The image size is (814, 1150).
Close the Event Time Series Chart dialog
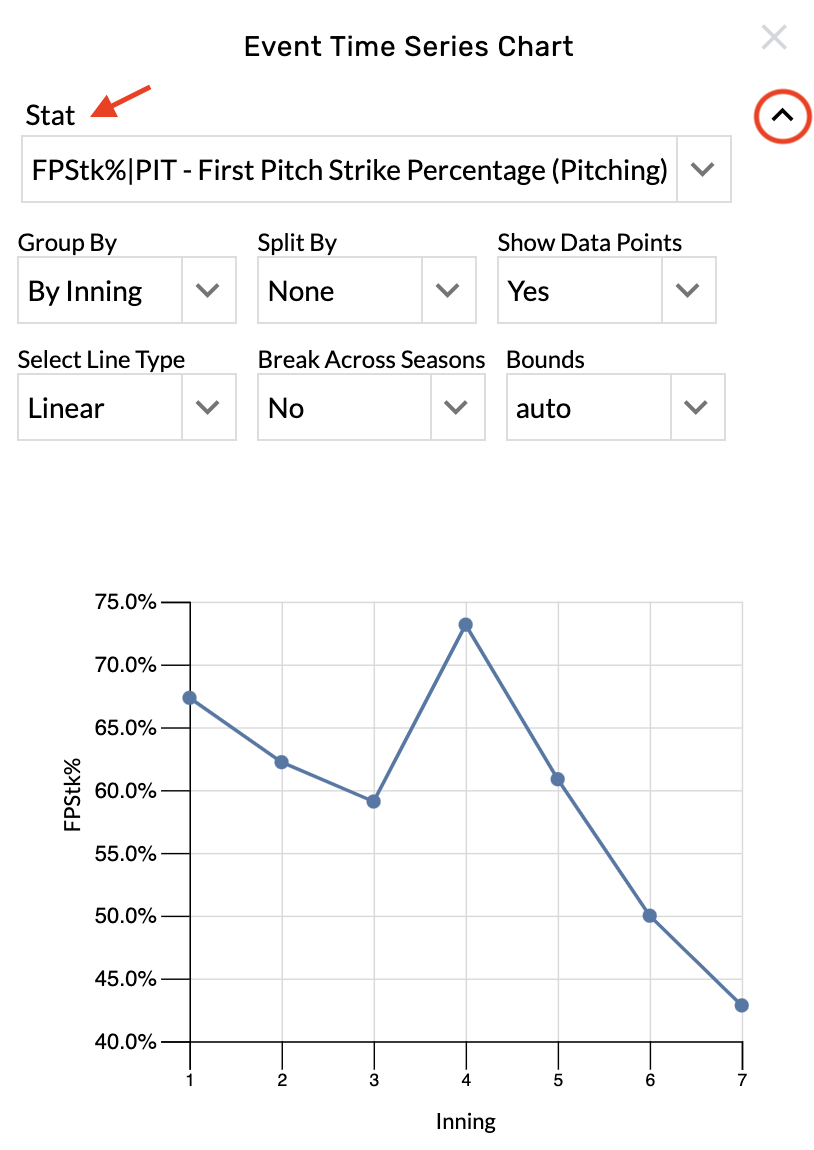point(774,37)
